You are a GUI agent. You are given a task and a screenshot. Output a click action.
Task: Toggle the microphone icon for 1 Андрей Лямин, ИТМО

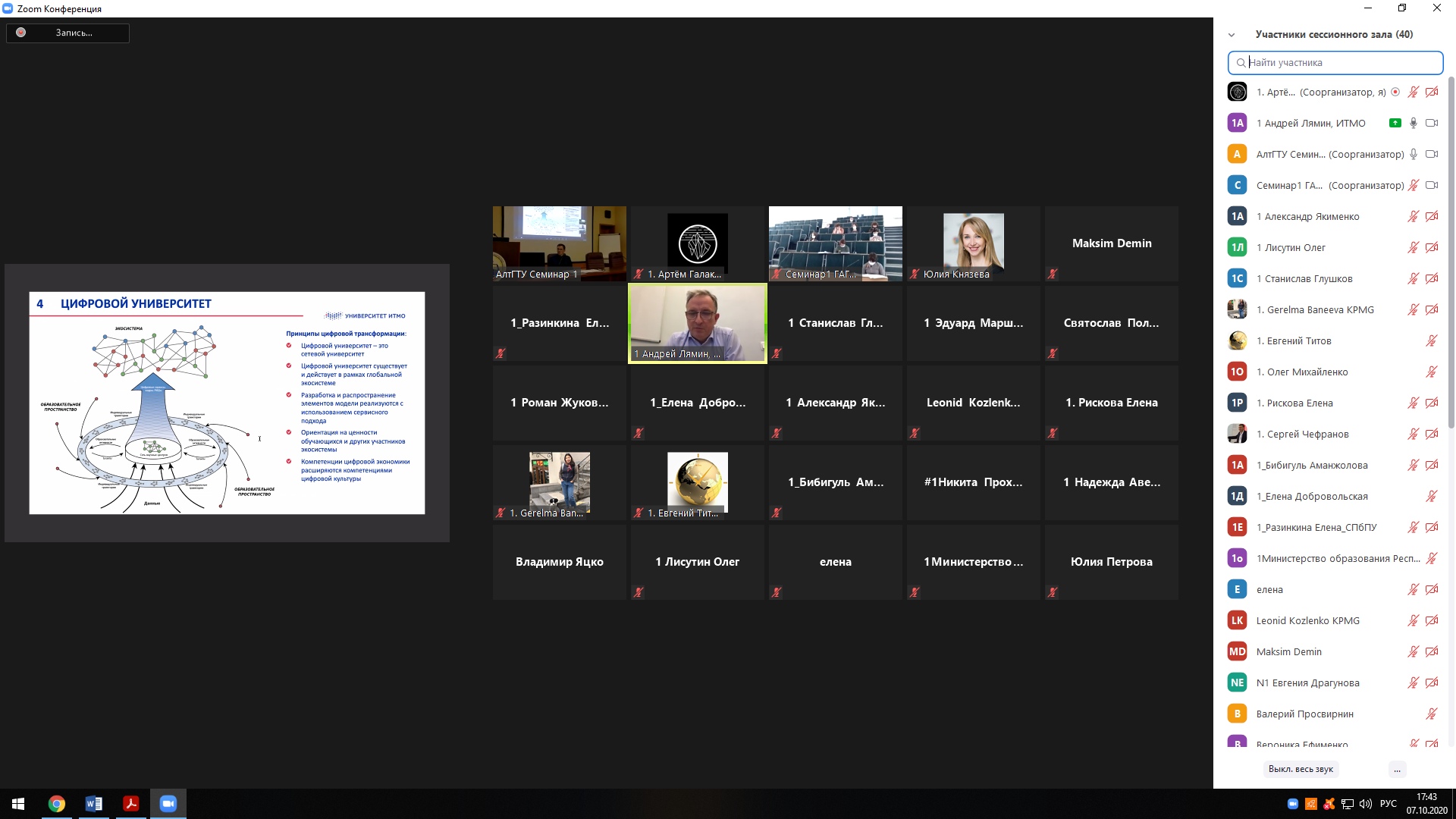[x=1414, y=123]
